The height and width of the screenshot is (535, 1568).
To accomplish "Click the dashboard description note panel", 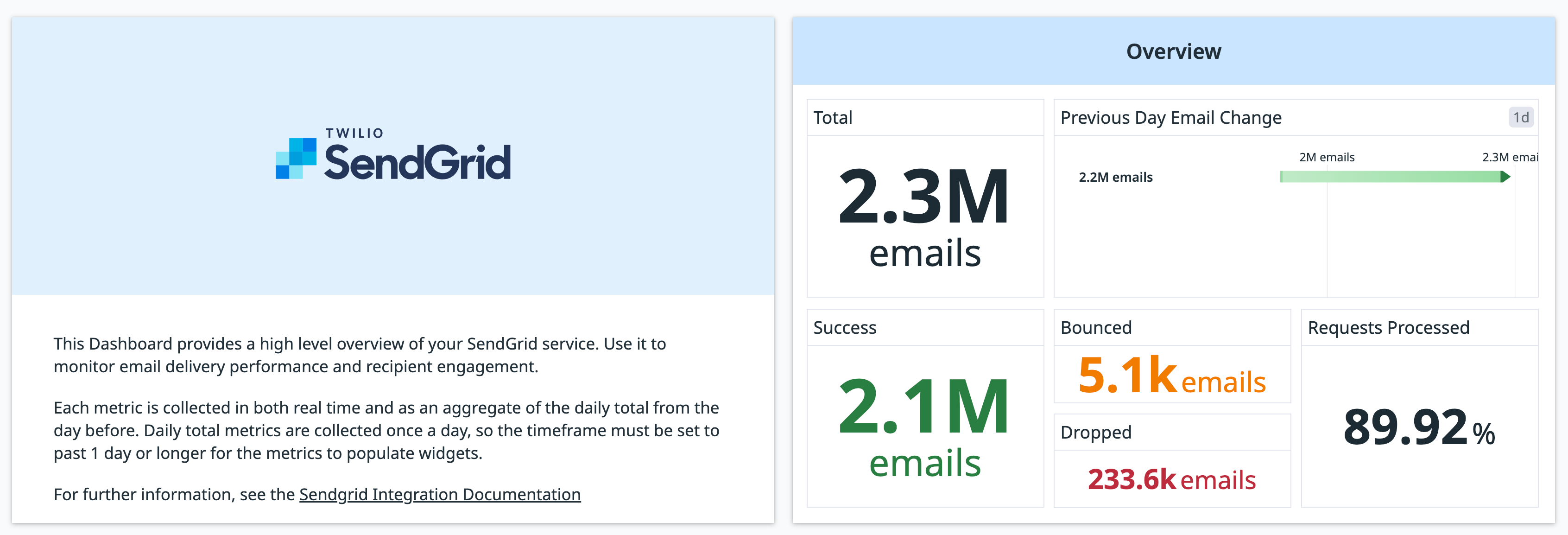I will pyautogui.click(x=392, y=419).
